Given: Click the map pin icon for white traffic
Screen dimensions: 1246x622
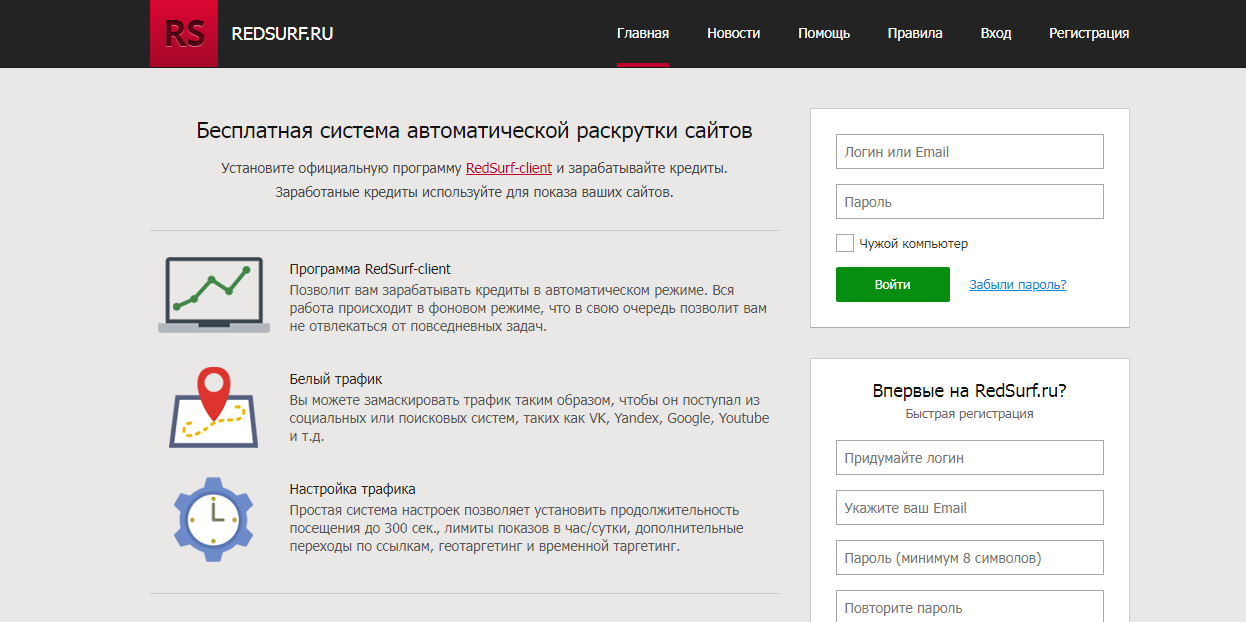Looking at the screenshot, I should tap(213, 407).
